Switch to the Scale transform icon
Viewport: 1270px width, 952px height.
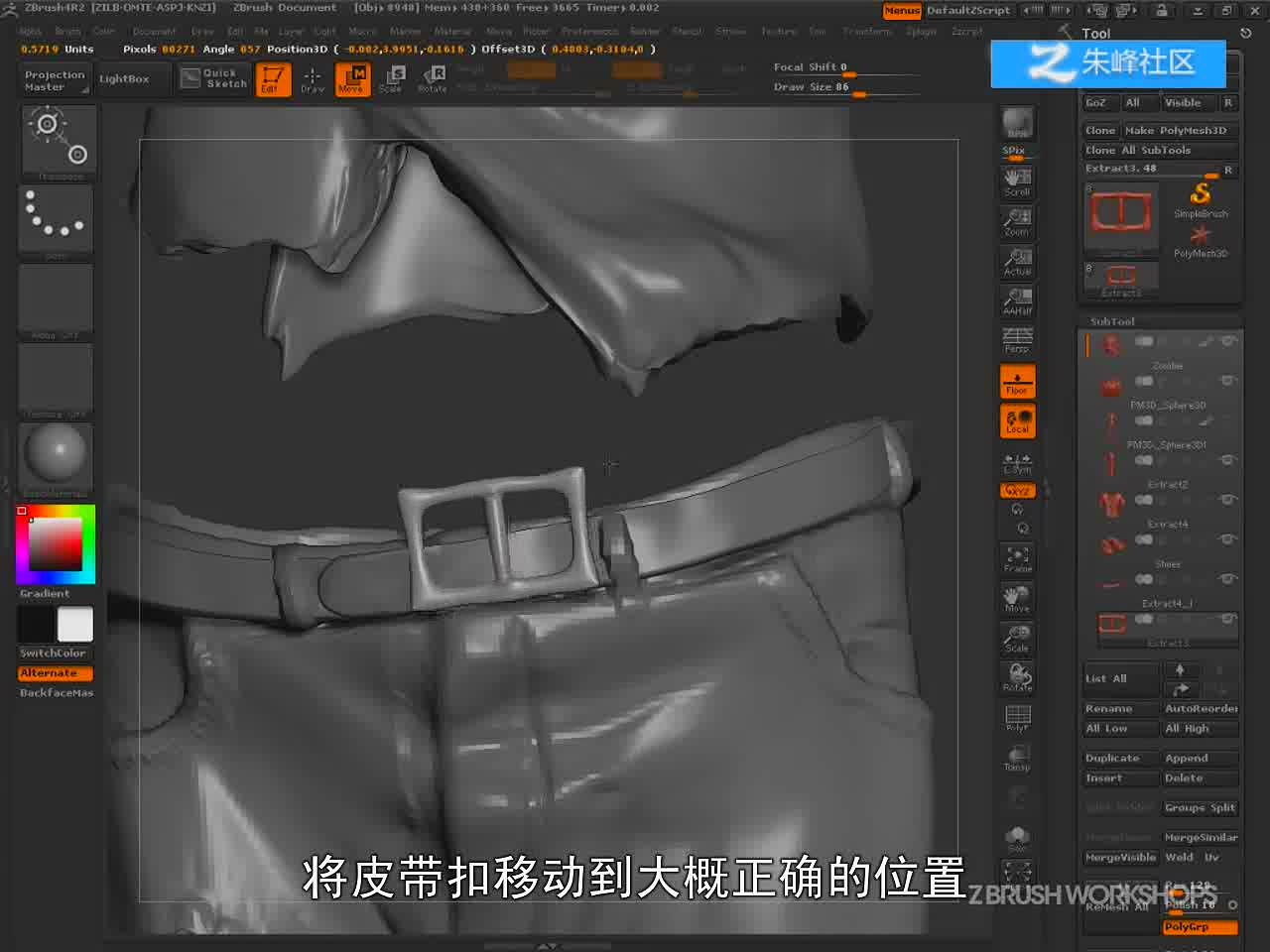(392, 78)
